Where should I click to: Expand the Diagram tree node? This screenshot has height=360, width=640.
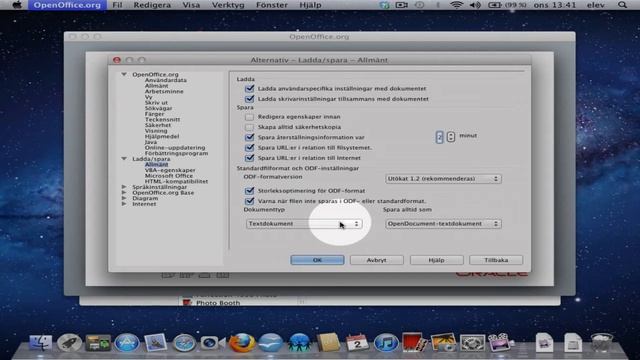[x=124, y=198]
